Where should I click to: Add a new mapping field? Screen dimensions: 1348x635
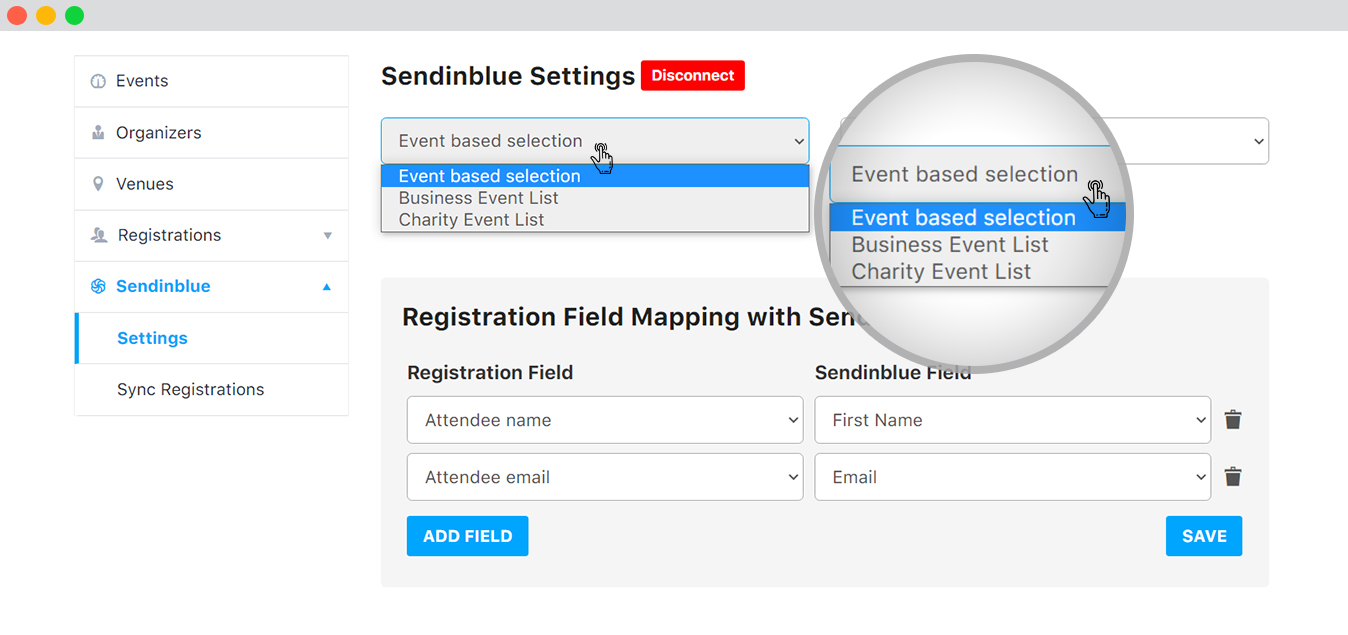(x=467, y=536)
